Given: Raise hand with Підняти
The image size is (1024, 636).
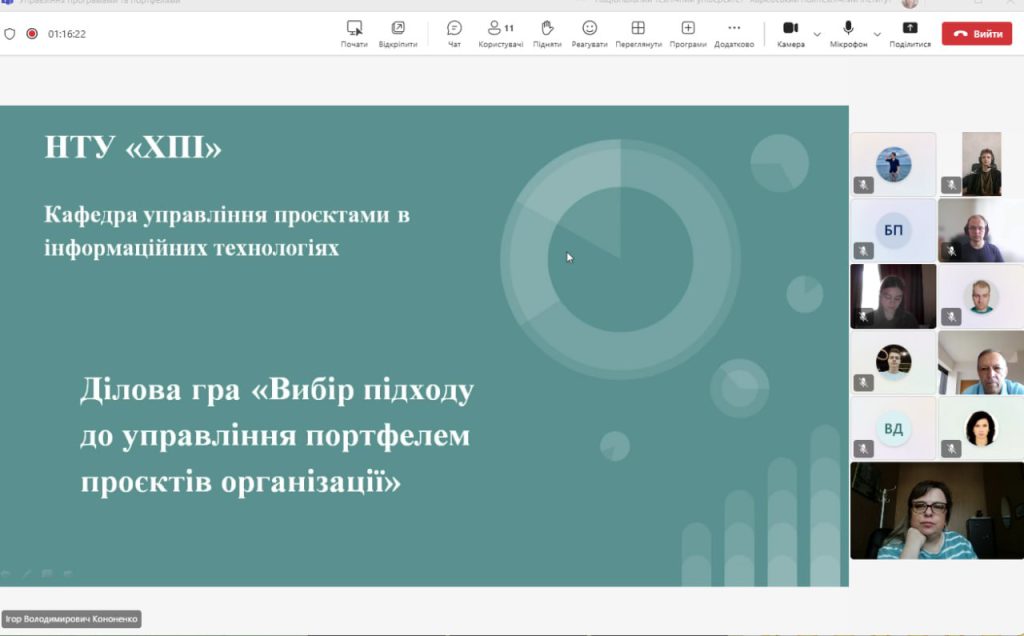Looking at the screenshot, I should [x=547, y=33].
